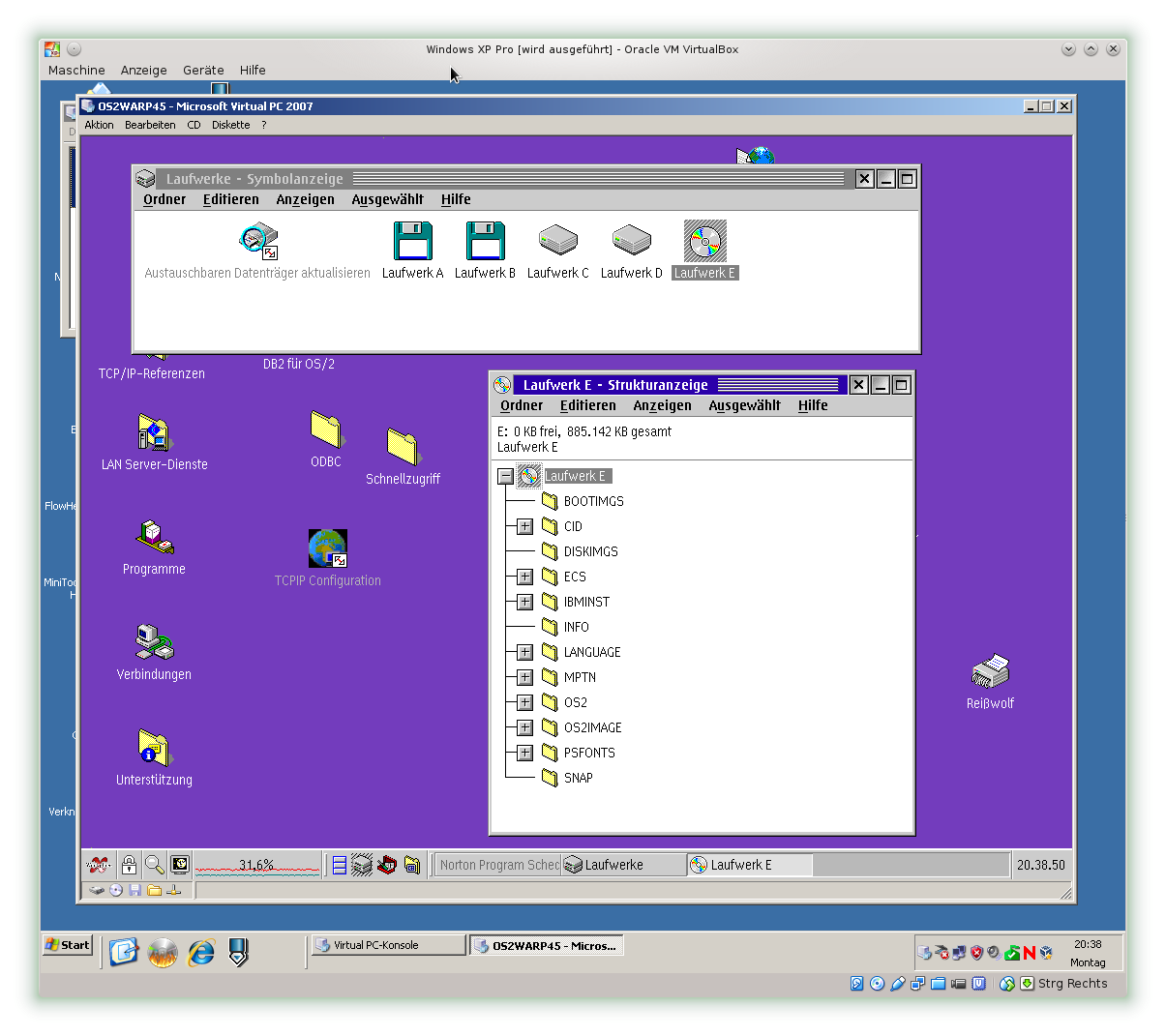Click WarpCenter clock 20.38.50
Screen dimensions: 1166x1036
1041,865
